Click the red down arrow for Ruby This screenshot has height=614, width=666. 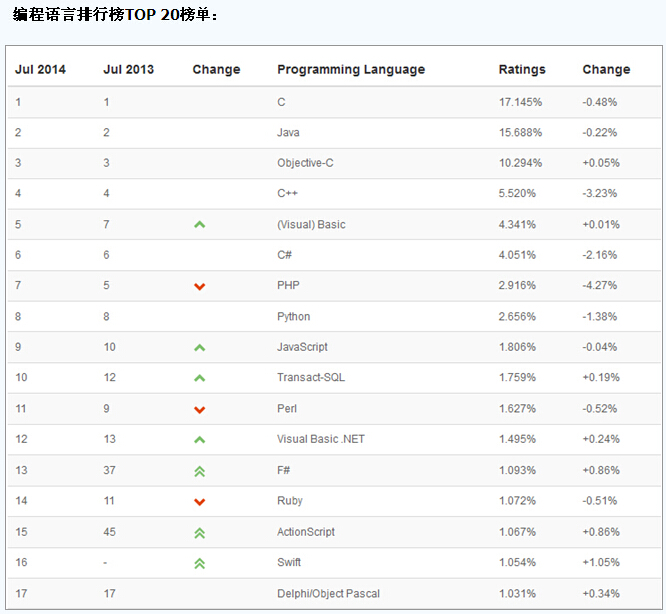point(199,502)
